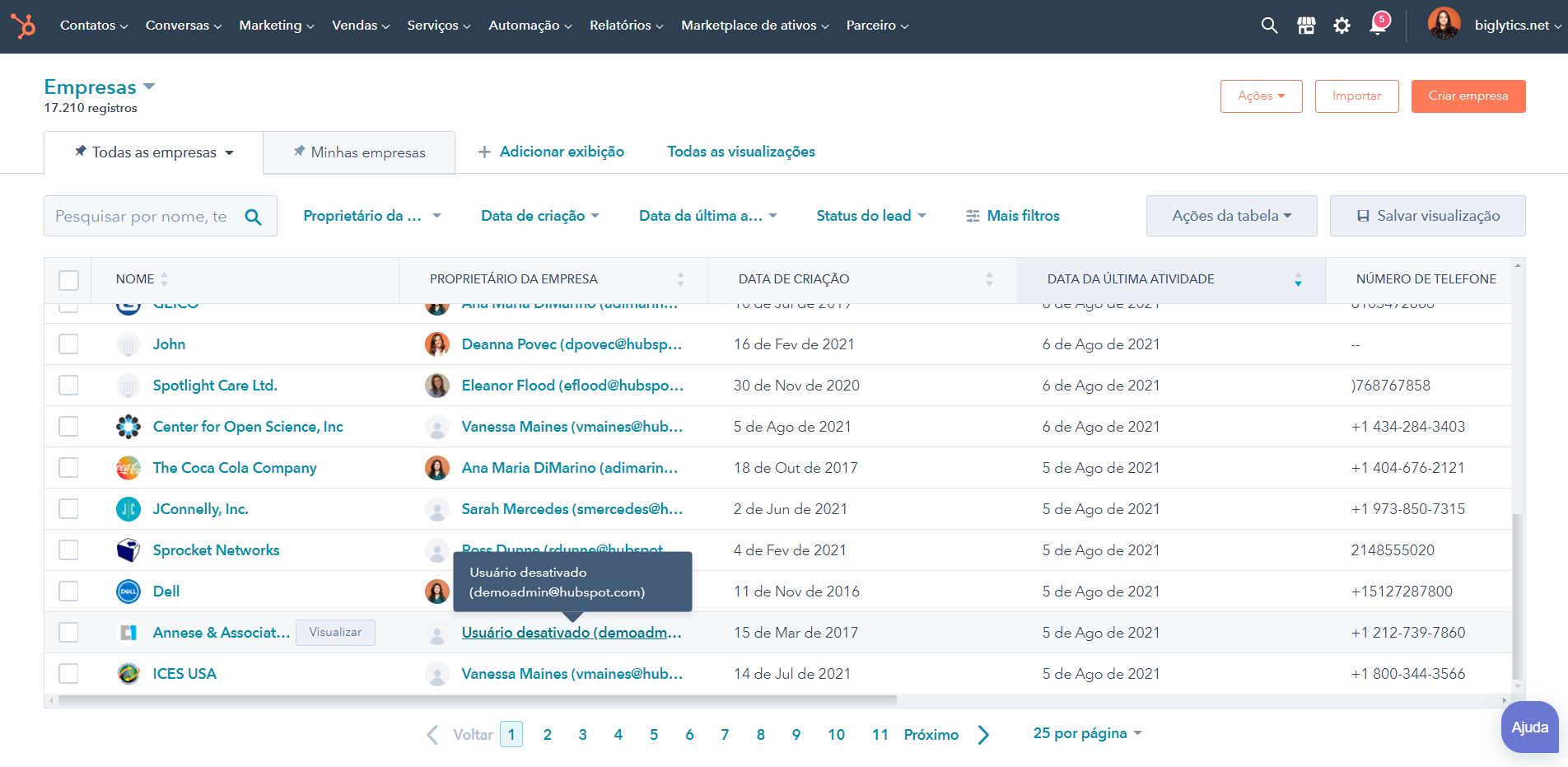1568x767 pixels.
Task: Open the App Marketplace grid icon
Action: tap(1305, 25)
